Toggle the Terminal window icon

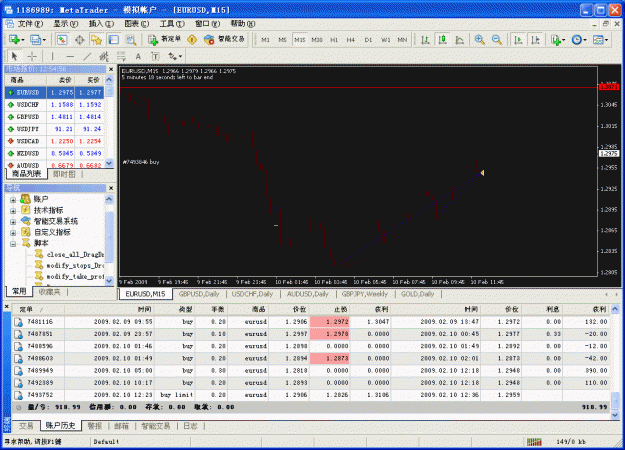114,39
